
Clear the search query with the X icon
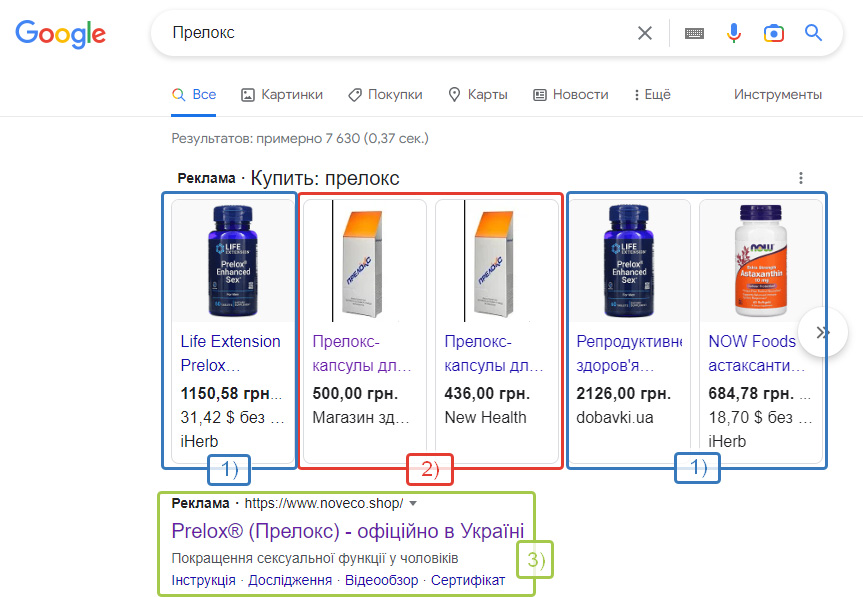click(644, 32)
